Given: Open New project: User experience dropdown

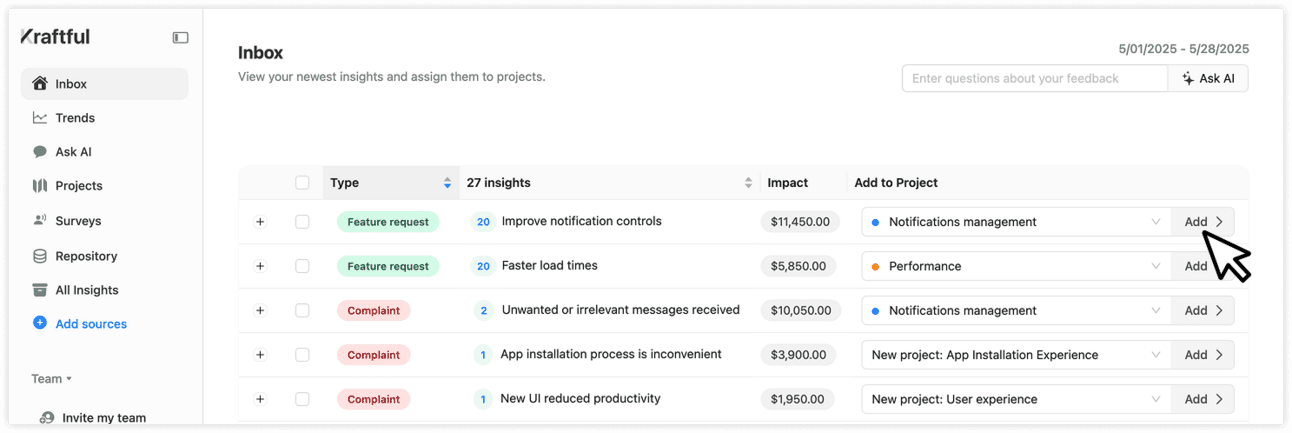Looking at the screenshot, I should pyautogui.click(x=1015, y=399).
